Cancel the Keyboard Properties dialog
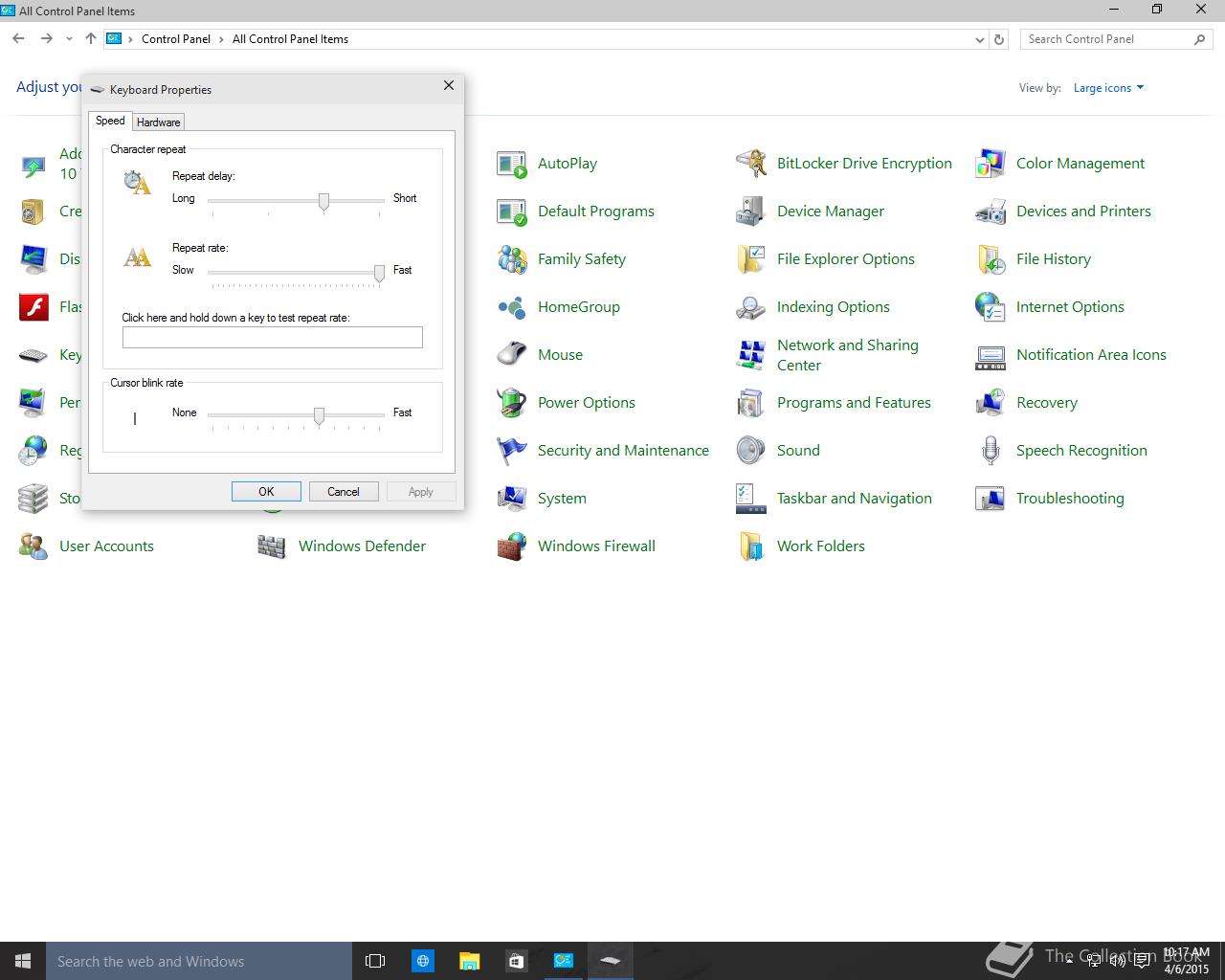Screen dimensions: 1225x980 [343, 492]
